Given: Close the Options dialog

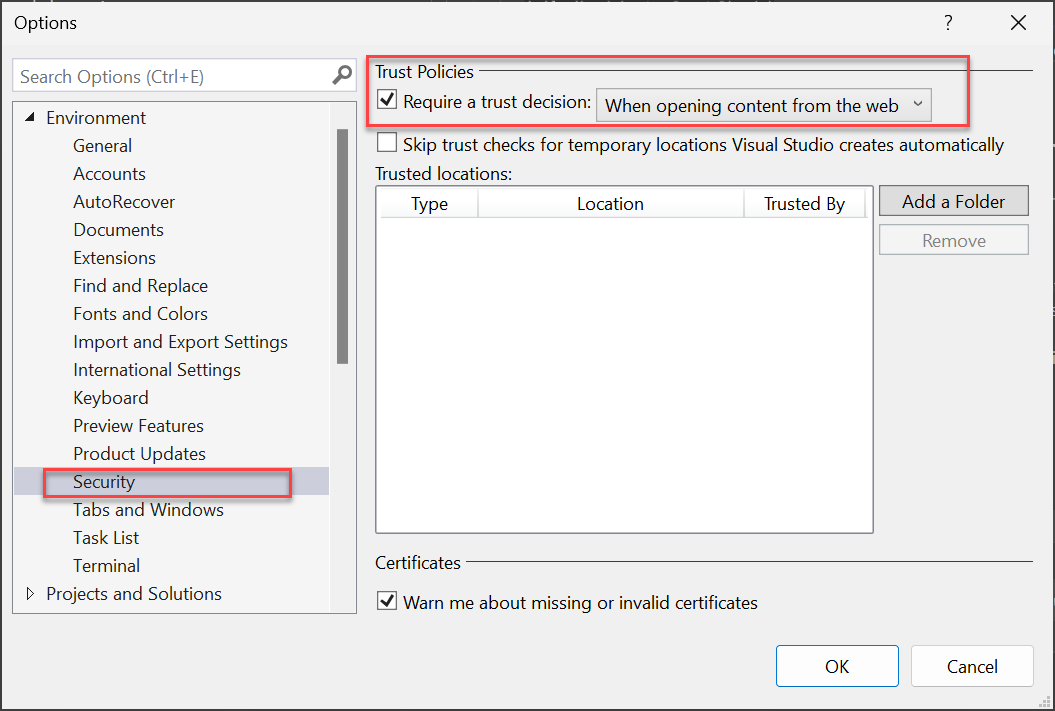Looking at the screenshot, I should 1018,23.
